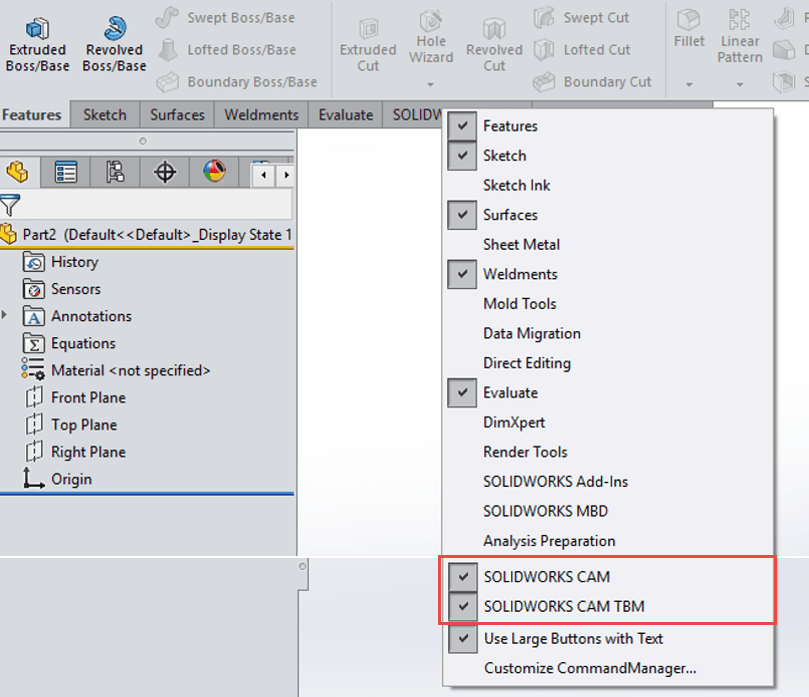Select the History folder in tree
The image size is (809, 697).
pyautogui.click(x=61, y=262)
